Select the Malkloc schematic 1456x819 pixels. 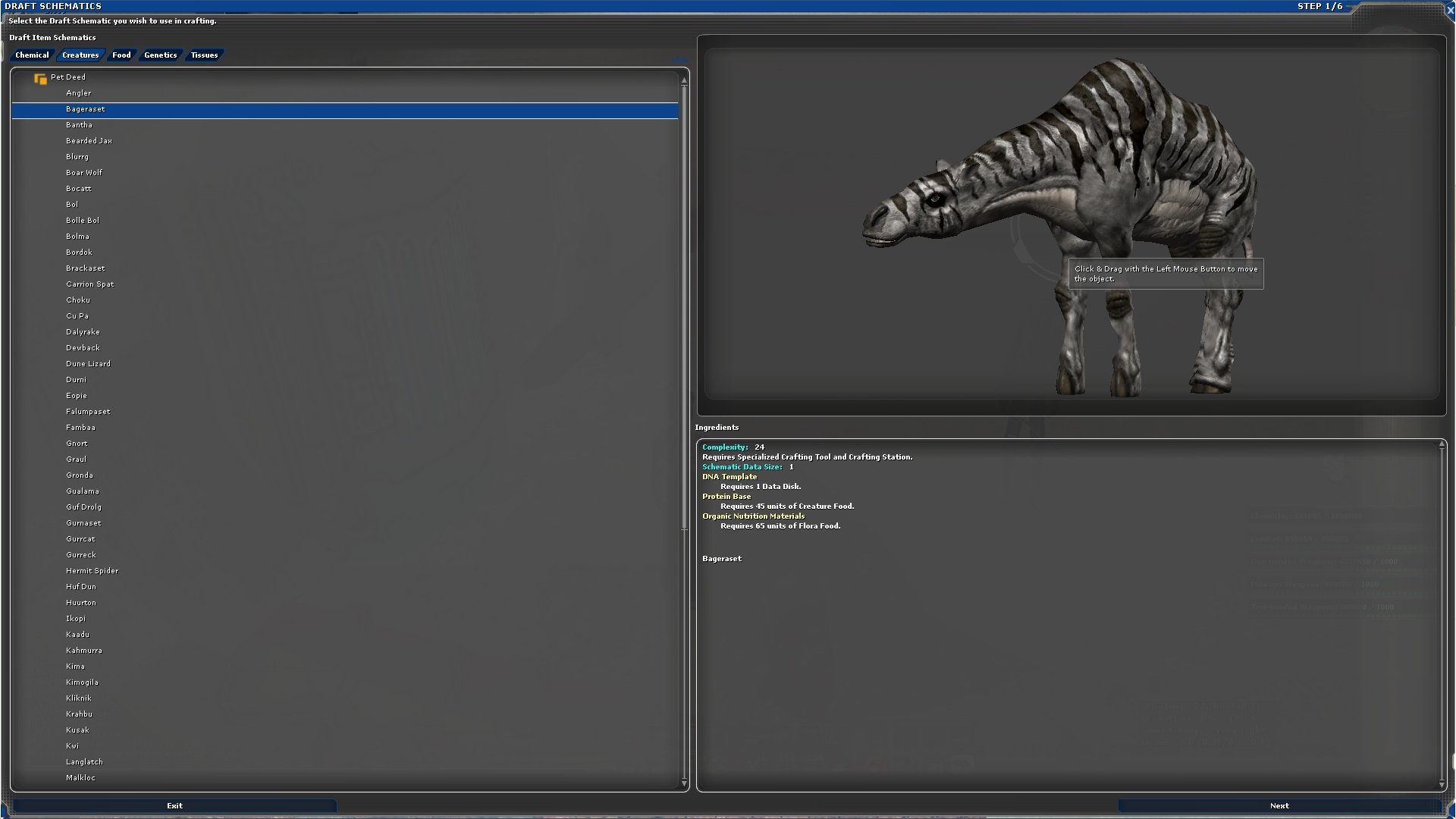(80, 778)
